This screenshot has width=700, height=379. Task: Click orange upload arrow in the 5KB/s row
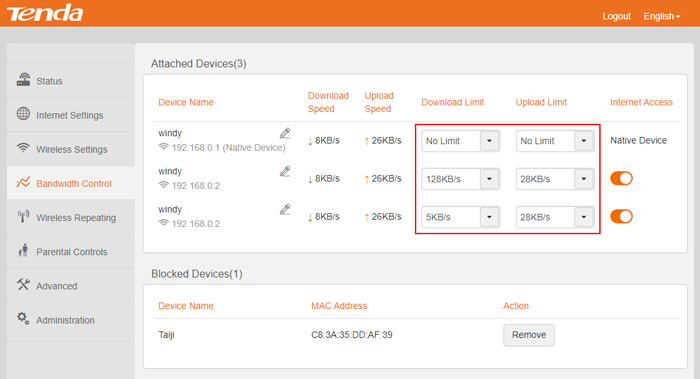coord(367,217)
